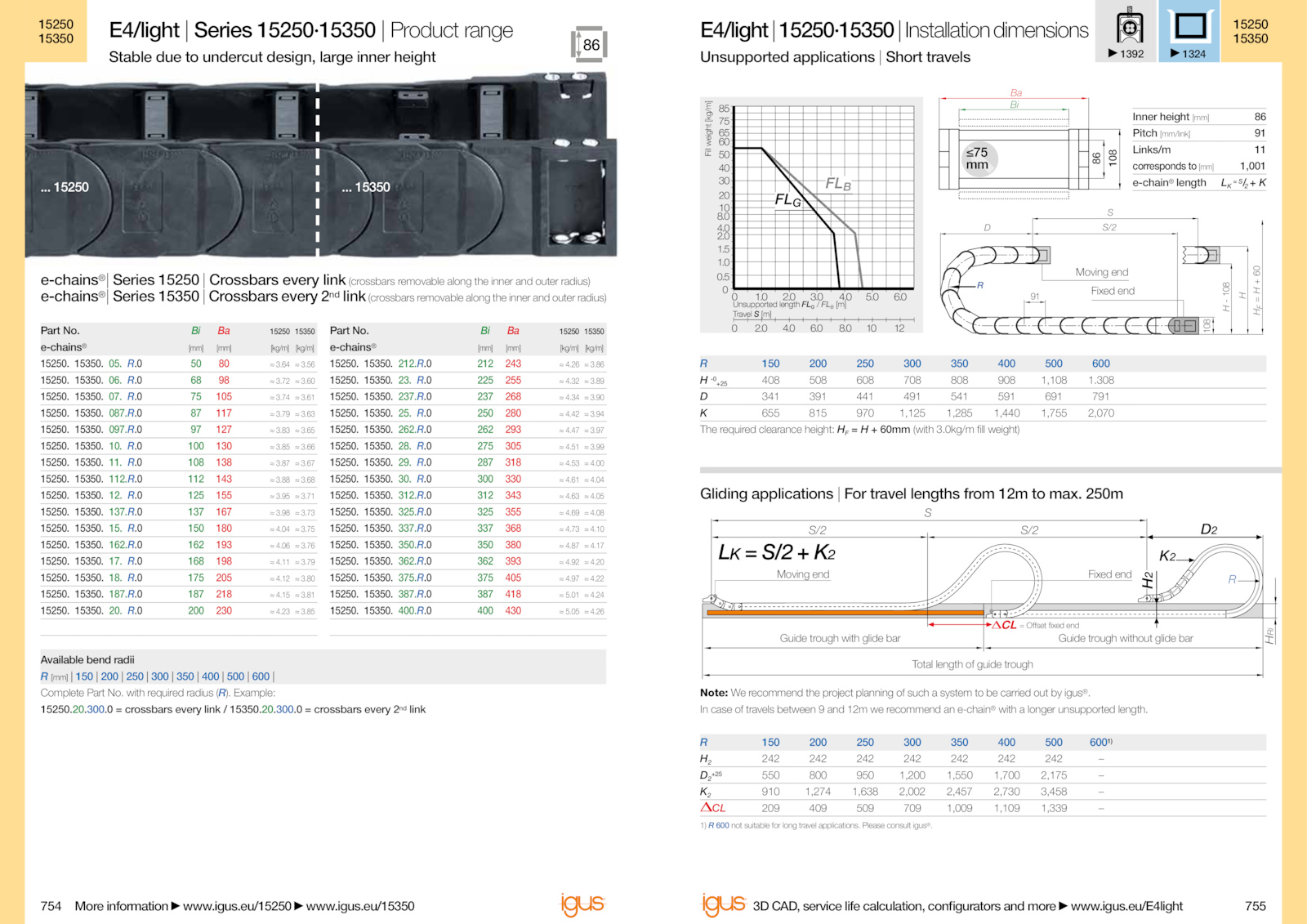The image size is (1307, 924).
Task: Click the 86 inner height icon
Action: tap(589, 44)
